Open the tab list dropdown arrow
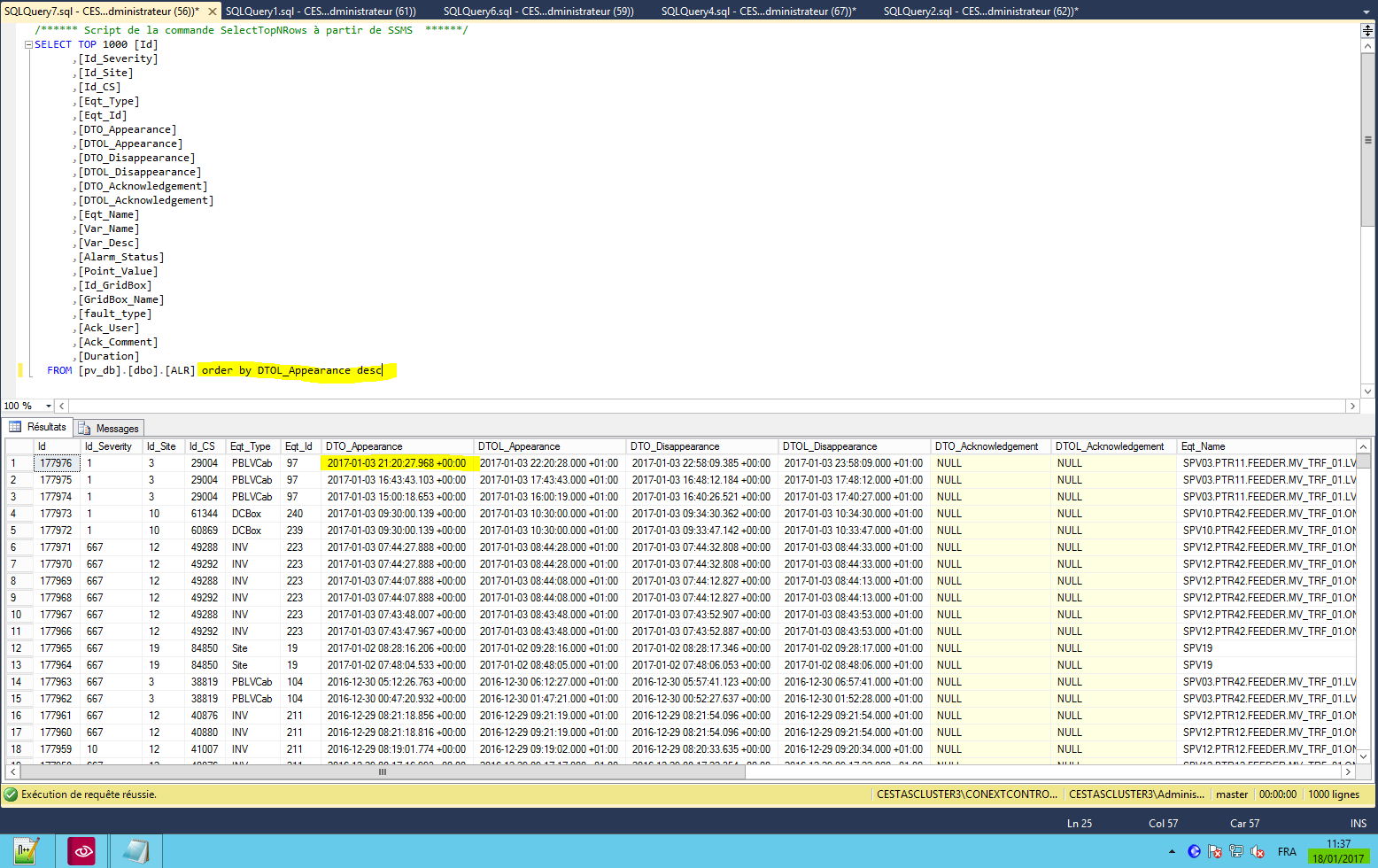The image size is (1378, 868). point(1366,12)
